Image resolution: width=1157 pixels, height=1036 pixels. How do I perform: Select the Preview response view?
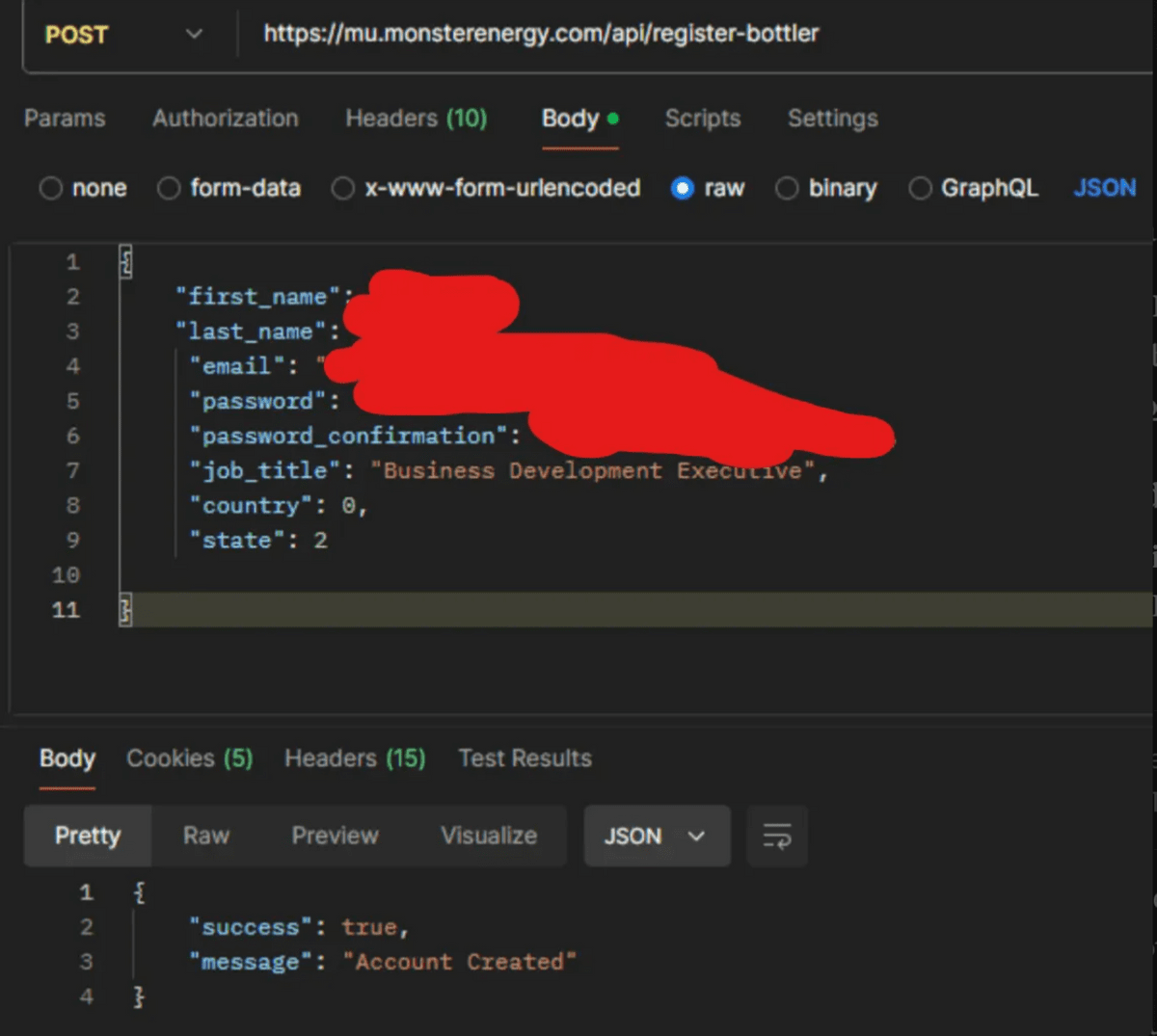click(336, 836)
